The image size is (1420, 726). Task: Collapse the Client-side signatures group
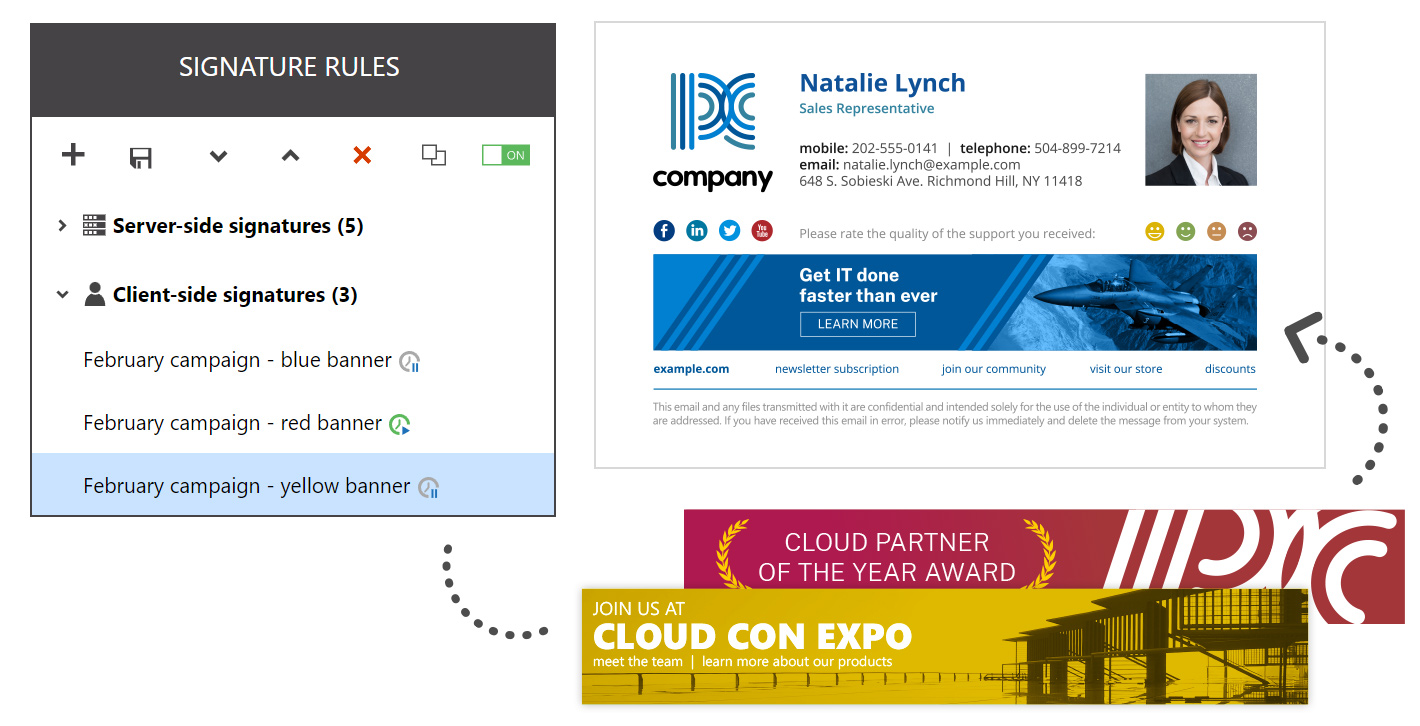62,294
